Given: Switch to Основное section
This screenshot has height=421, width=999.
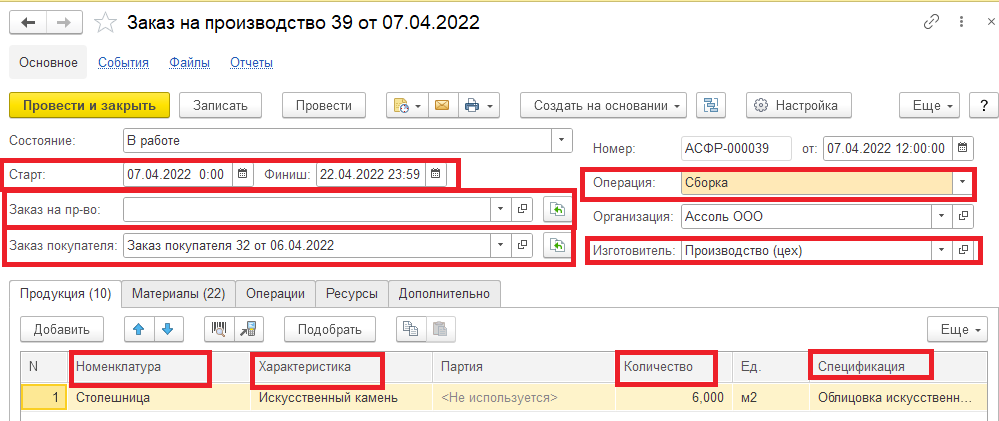Looking at the screenshot, I should pyautogui.click(x=48, y=62).
